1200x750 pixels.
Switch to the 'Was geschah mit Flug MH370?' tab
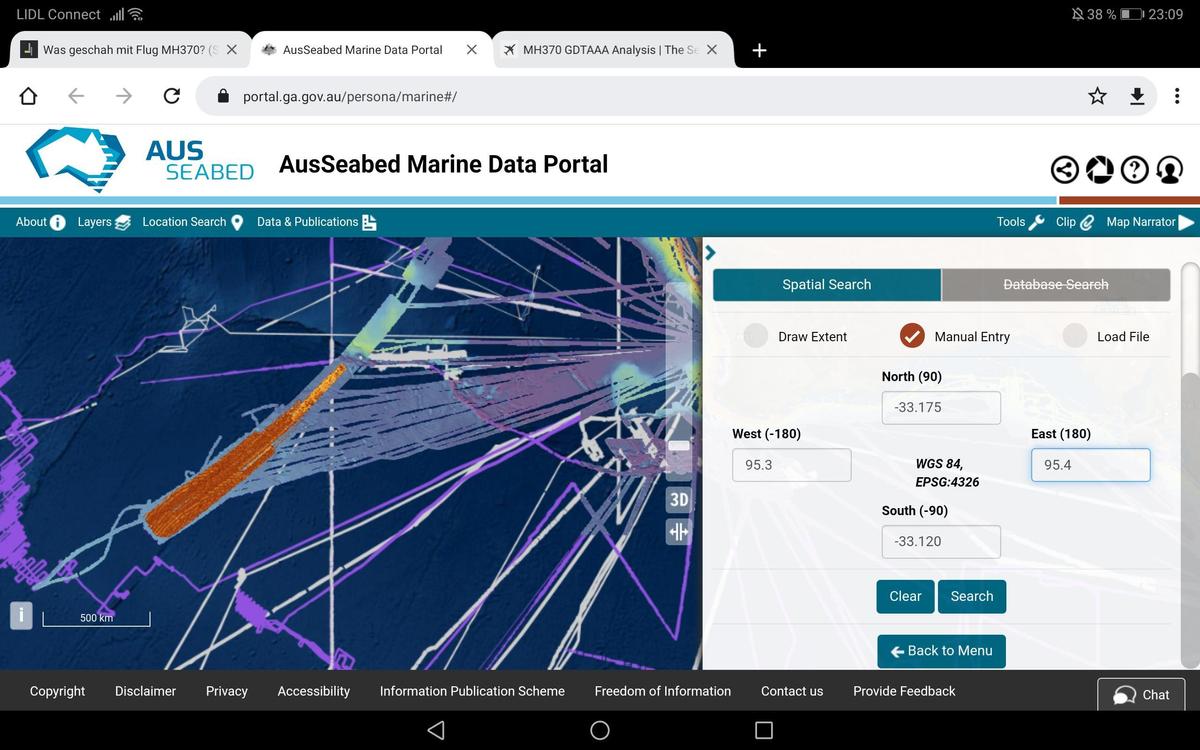[x=120, y=49]
